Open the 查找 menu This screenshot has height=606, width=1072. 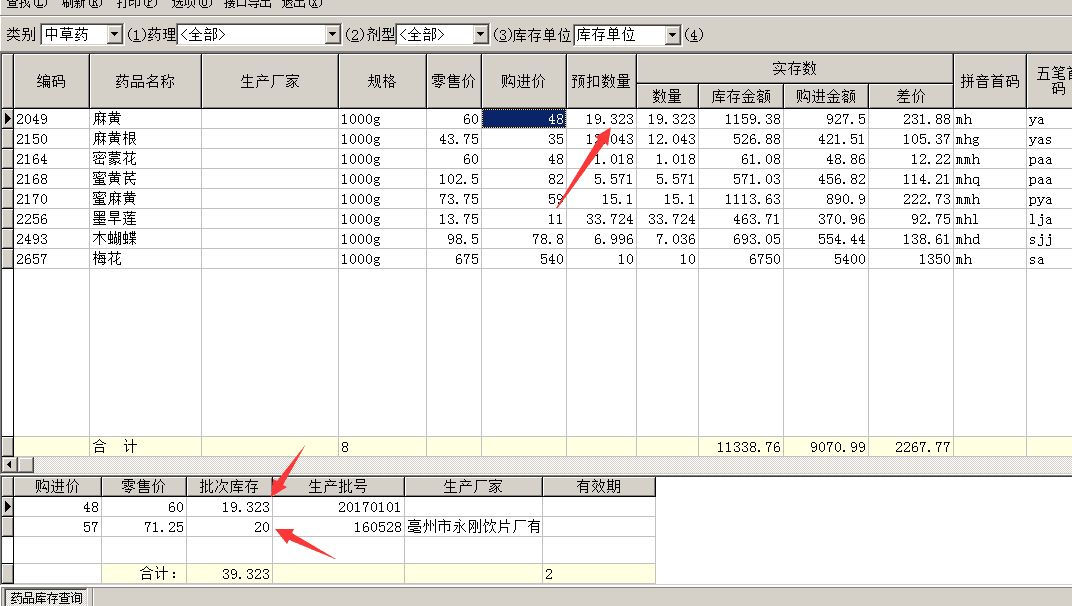(x=27, y=3)
